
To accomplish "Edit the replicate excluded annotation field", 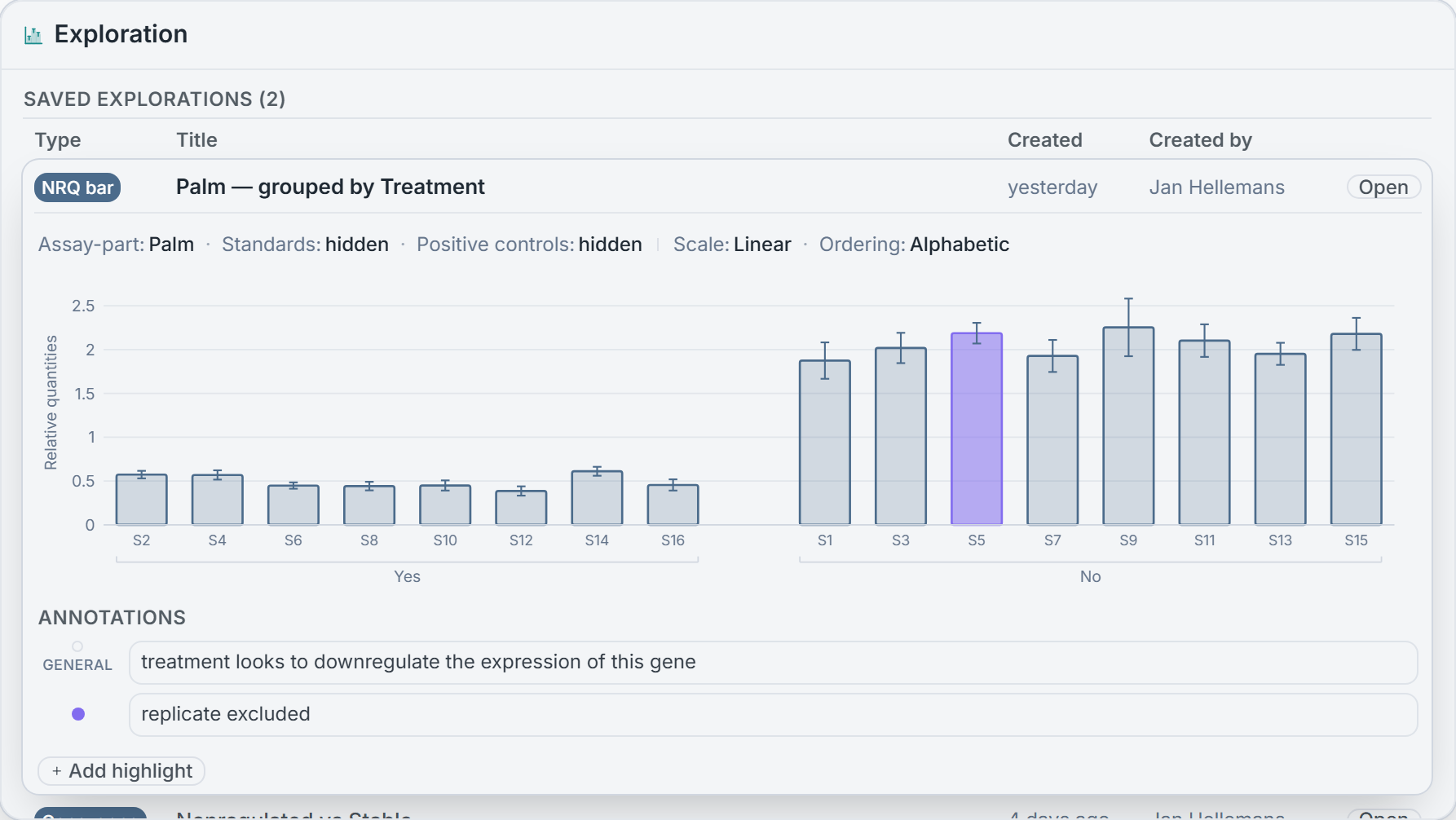I will click(773, 714).
